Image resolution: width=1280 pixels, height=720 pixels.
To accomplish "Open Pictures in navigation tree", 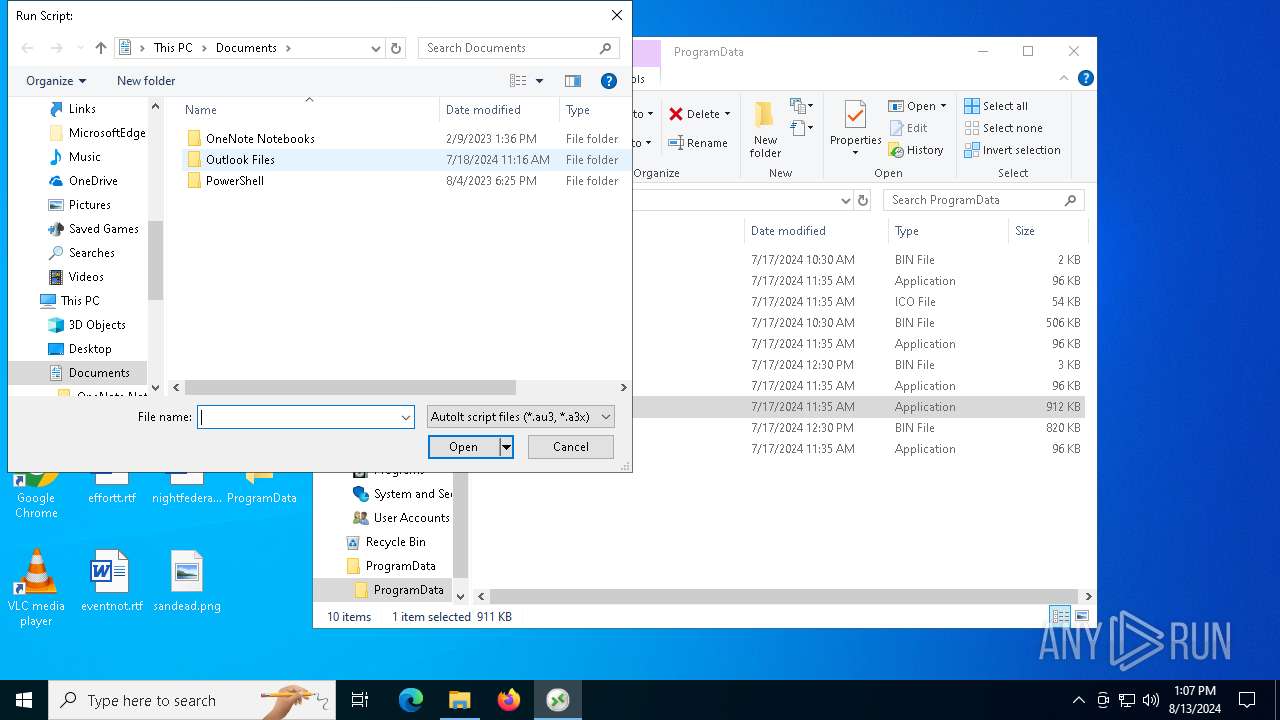I will point(90,205).
